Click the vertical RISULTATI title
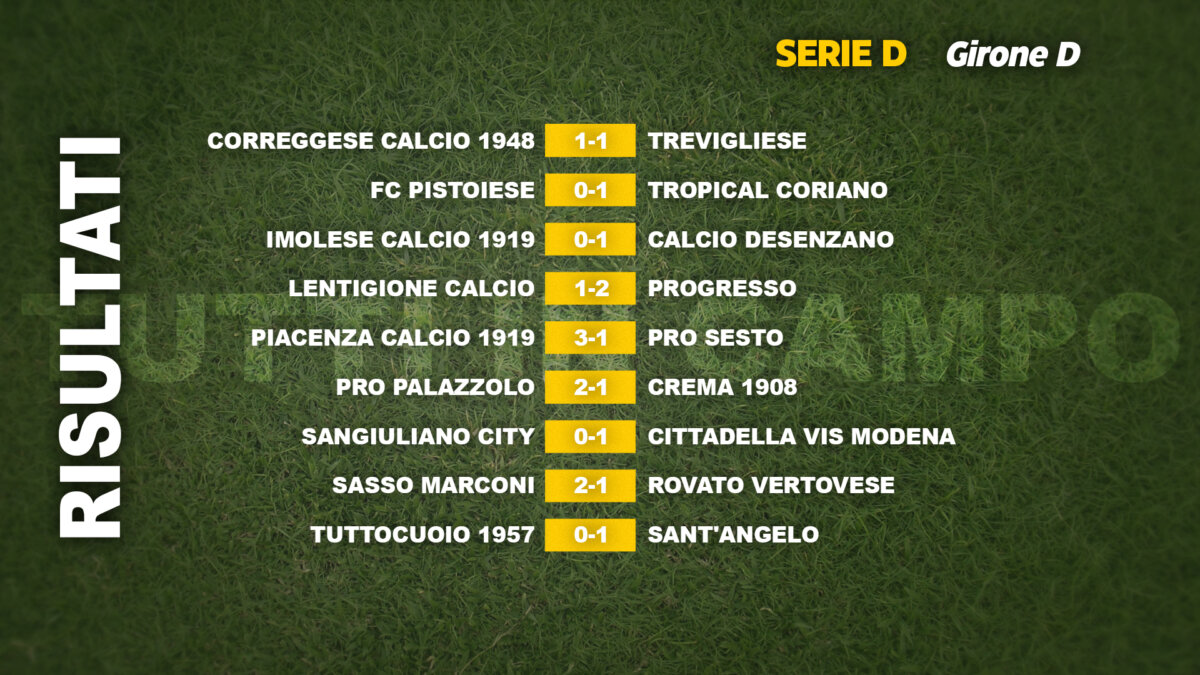This screenshot has width=1200, height=675. pos(90,337)
